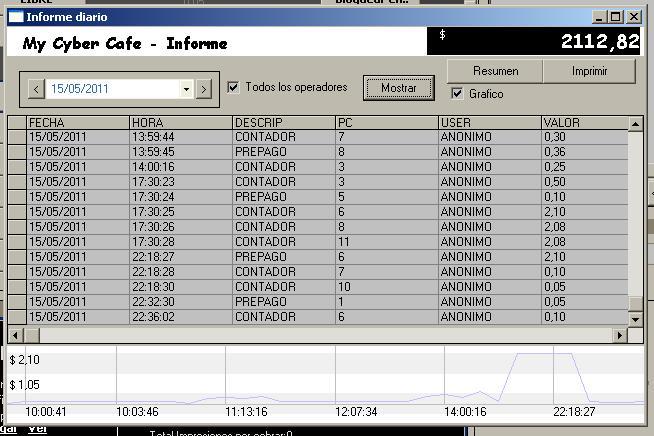
Task: Click the Informe diario window icon
Action: click(x=16, y=17)
